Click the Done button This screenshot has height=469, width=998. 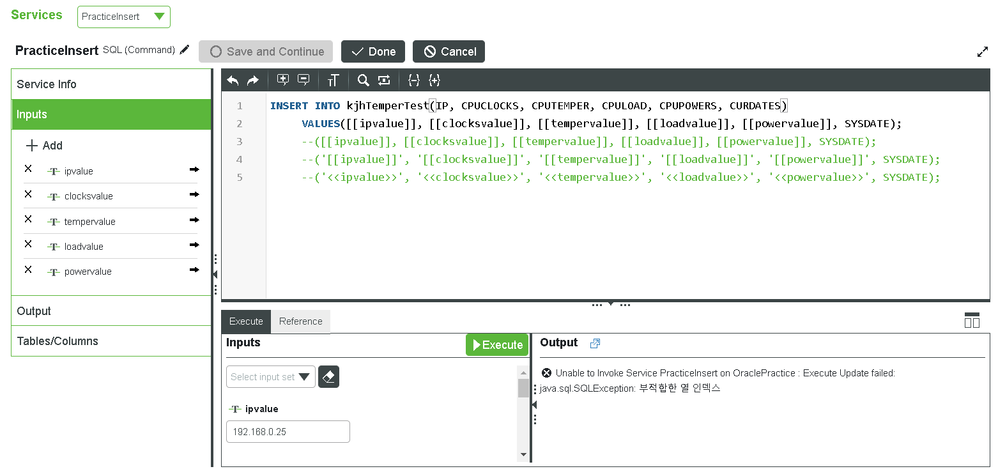point(373,52)
